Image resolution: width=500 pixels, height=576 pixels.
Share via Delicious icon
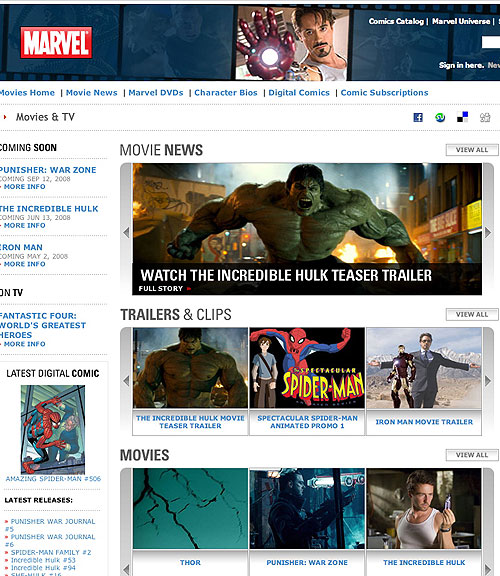(463, 117)
